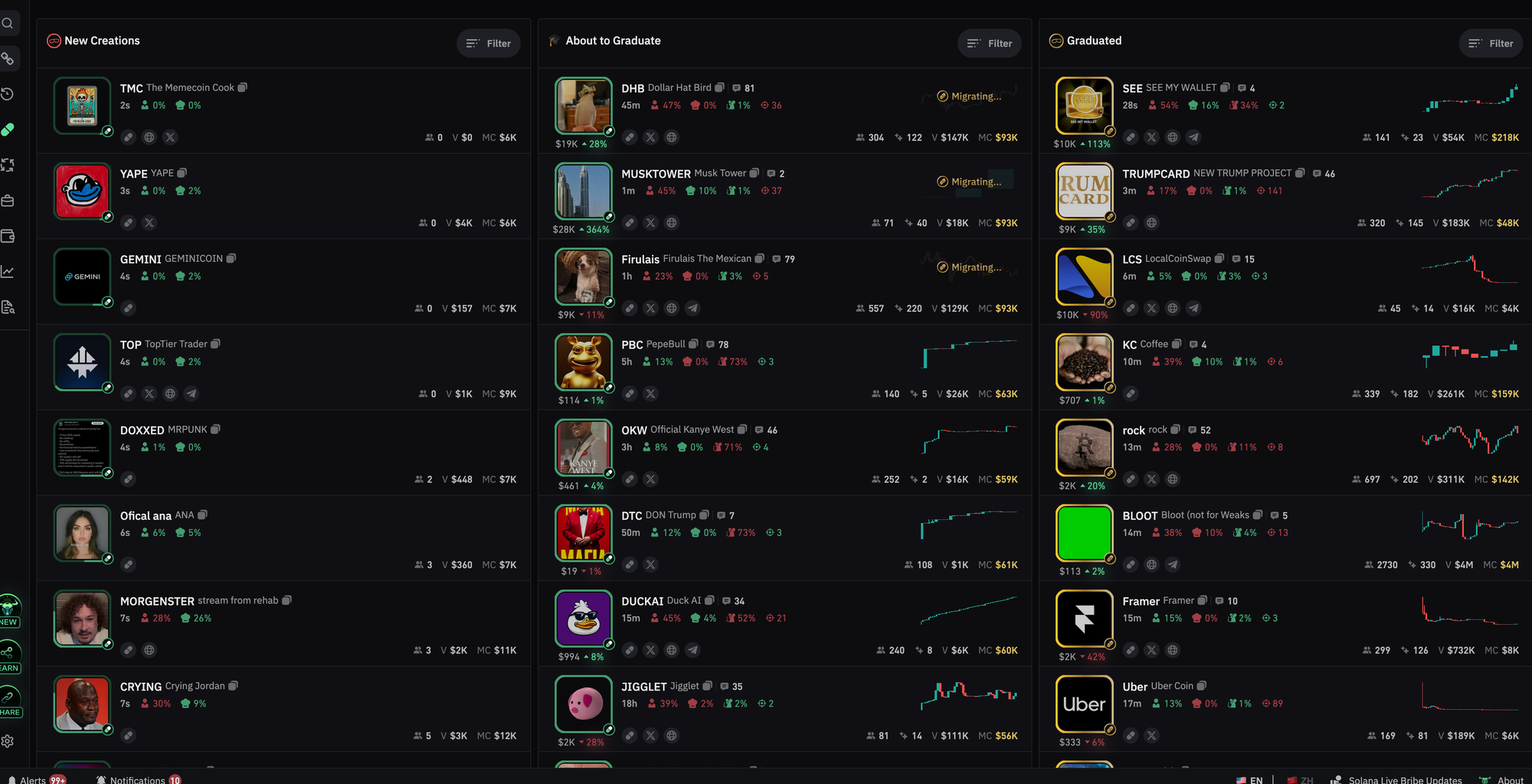
Task: Open the briefcase portfolio icon in the sidebar
Action: (8, 201)
